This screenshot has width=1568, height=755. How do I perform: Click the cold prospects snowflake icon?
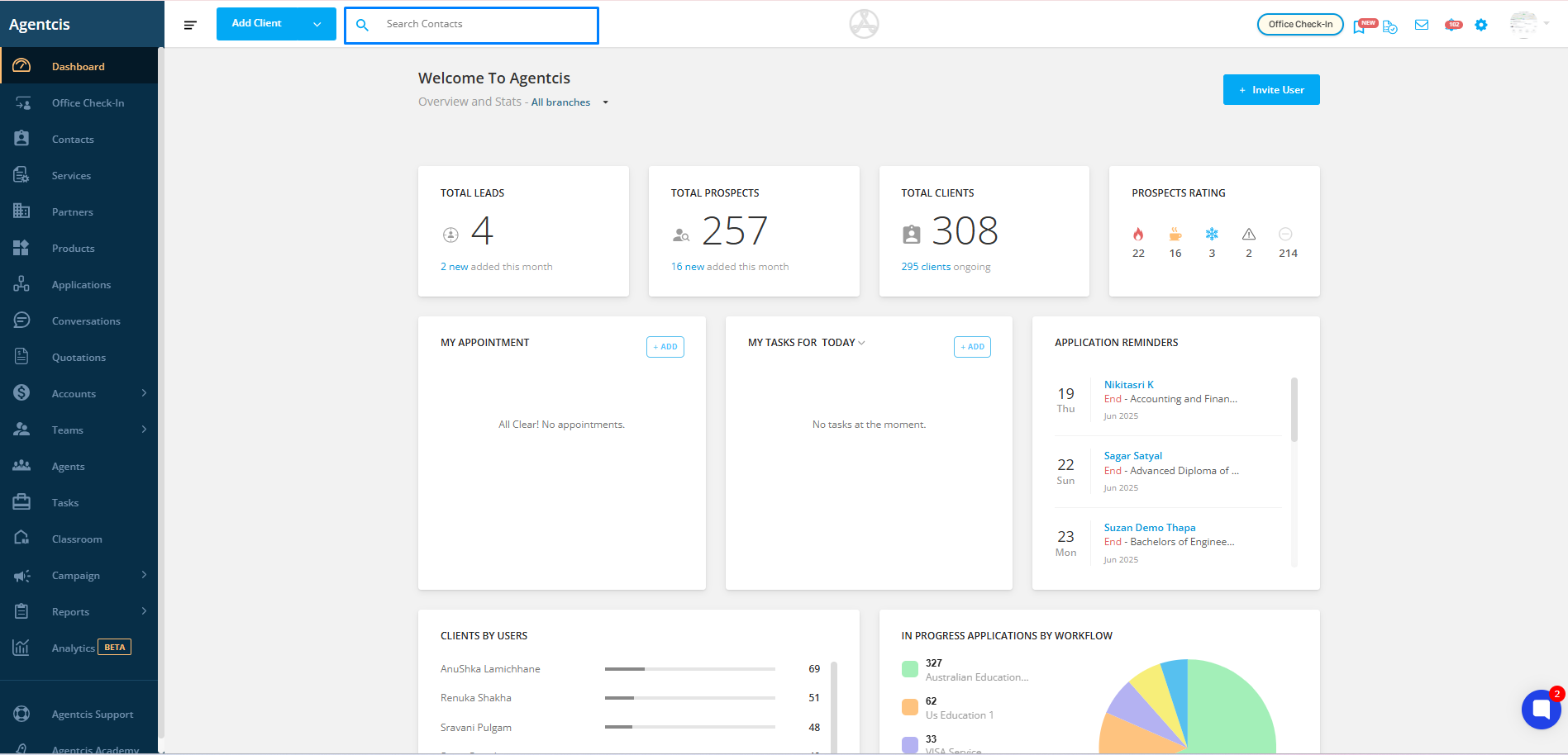pyautogui.click(x=1212, y=234)
